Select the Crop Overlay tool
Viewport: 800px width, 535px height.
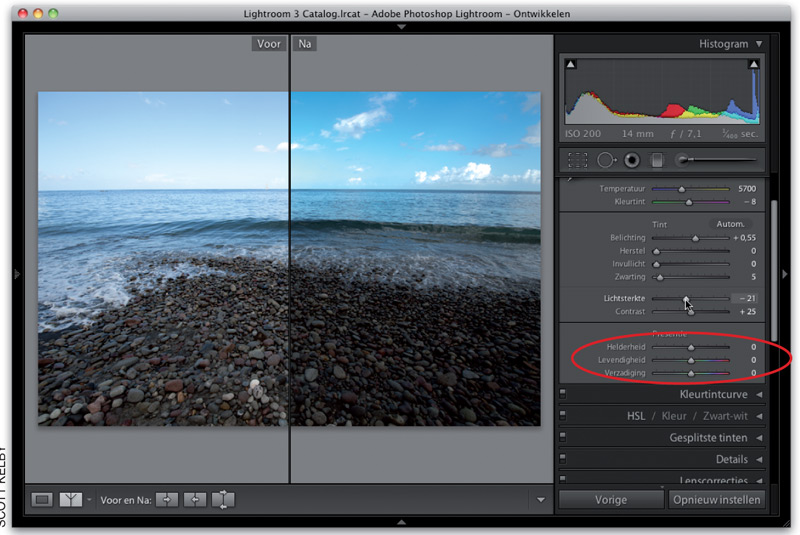click(578, 160)
